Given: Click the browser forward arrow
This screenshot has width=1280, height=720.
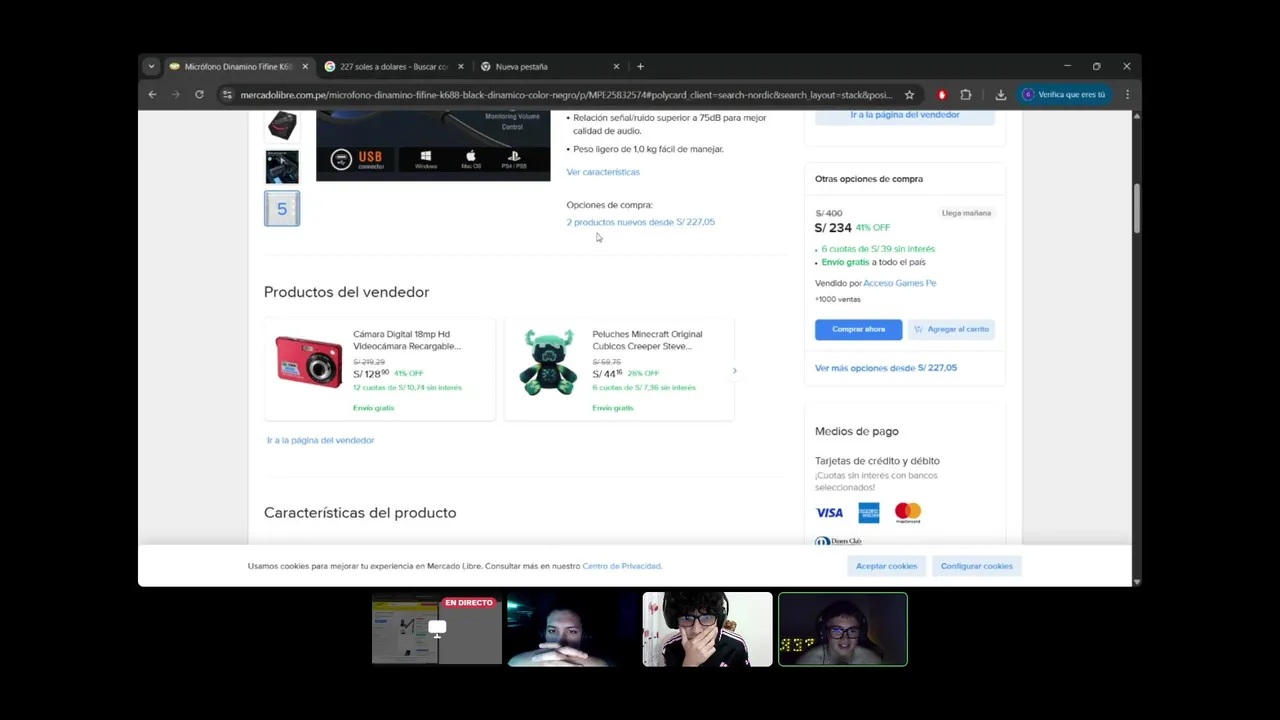Looking at the screenshot, I should coord(176,95).
